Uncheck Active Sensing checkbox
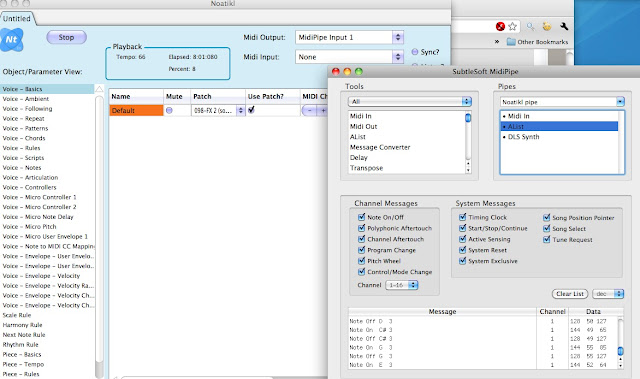Screen dimensions: 640x379 [x=462, y=239]
